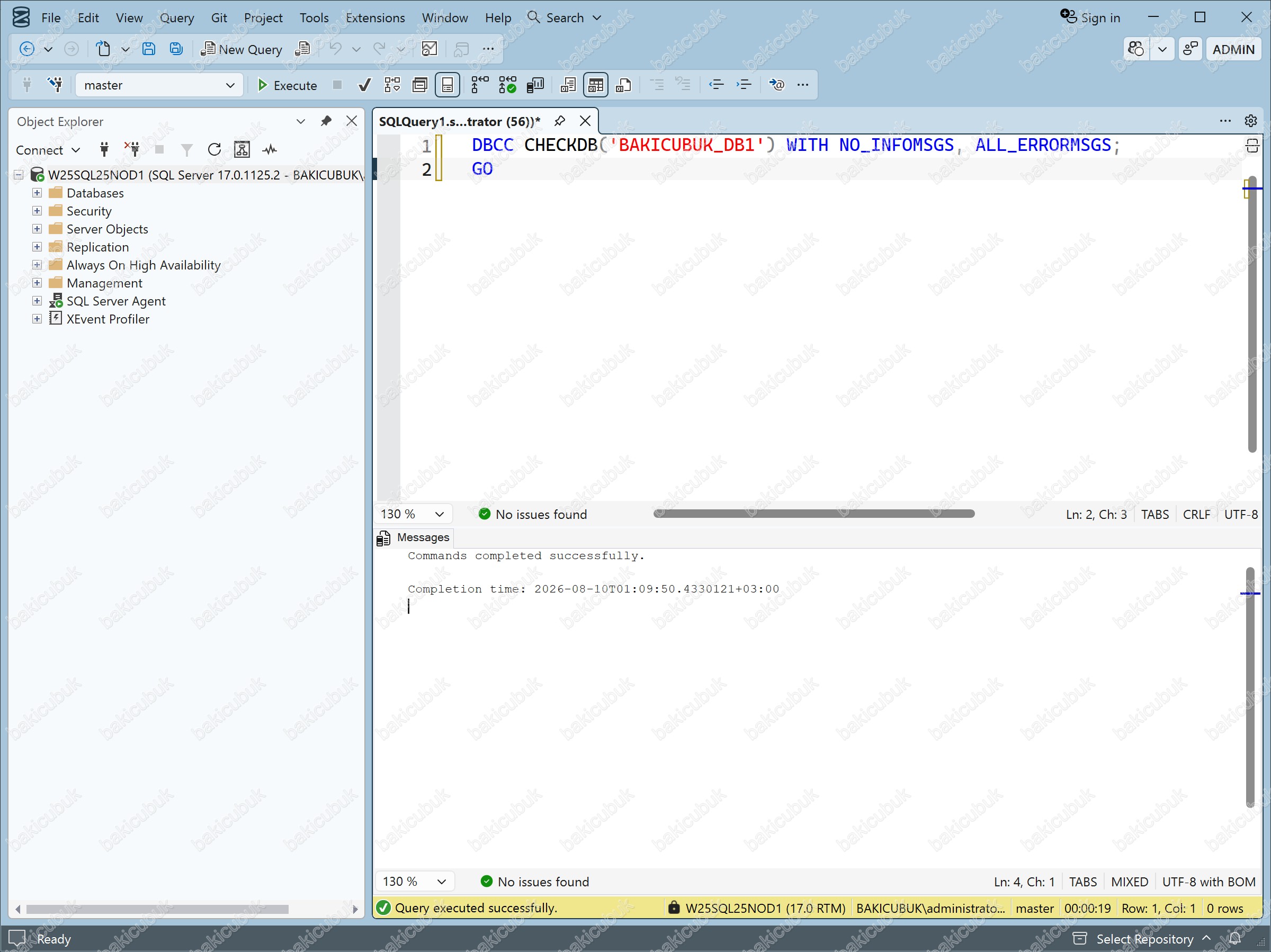
Task: Toggle Include Actual Execution Plan
Action: (x=479, y=85)
